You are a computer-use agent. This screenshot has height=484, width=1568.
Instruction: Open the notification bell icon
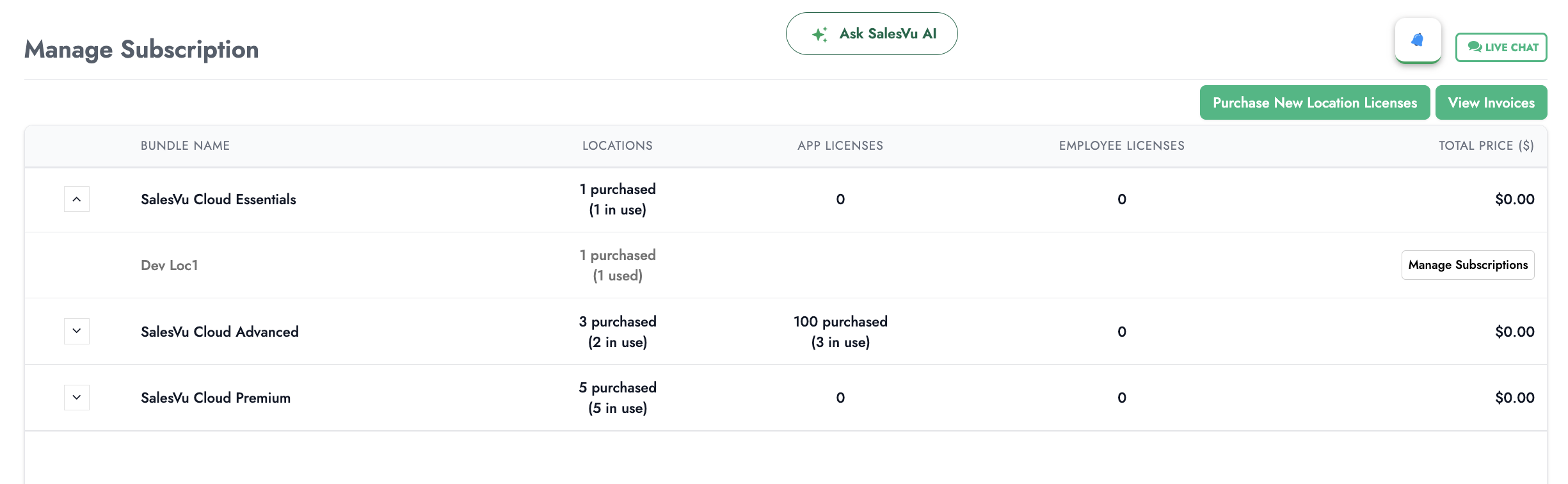pyautogui.click(x=1418, y=40)
